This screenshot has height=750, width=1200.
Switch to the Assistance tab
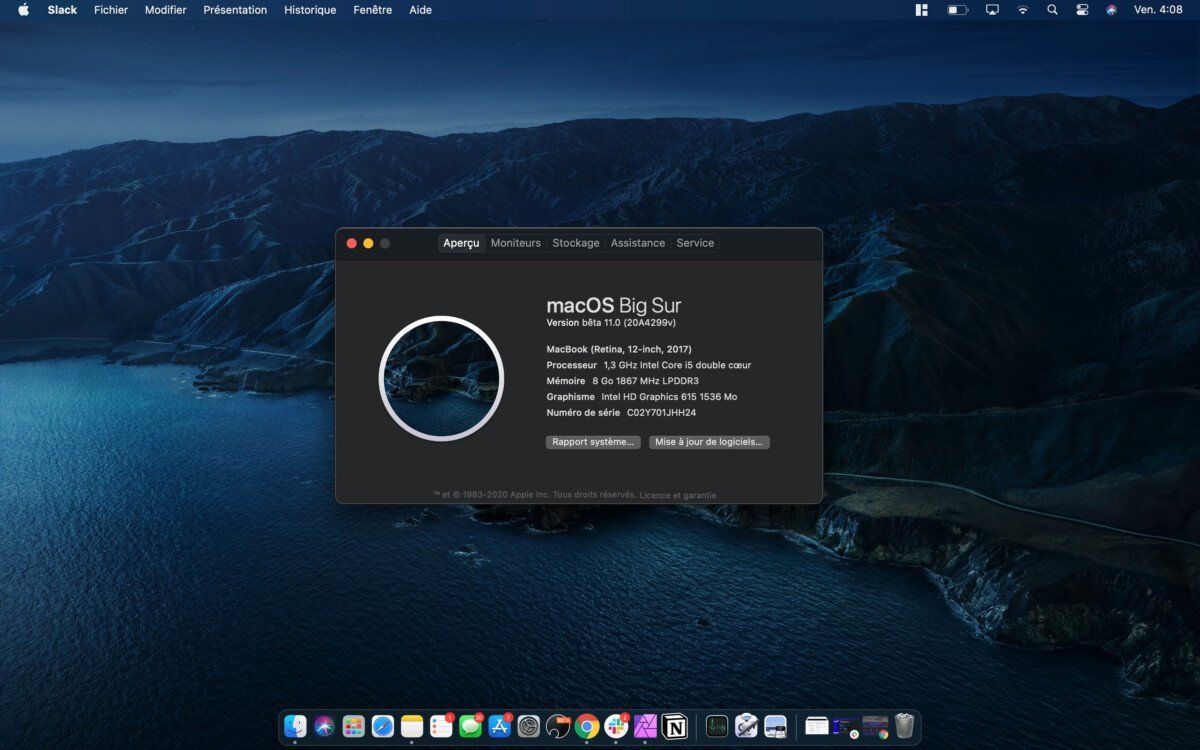[638, 243]
